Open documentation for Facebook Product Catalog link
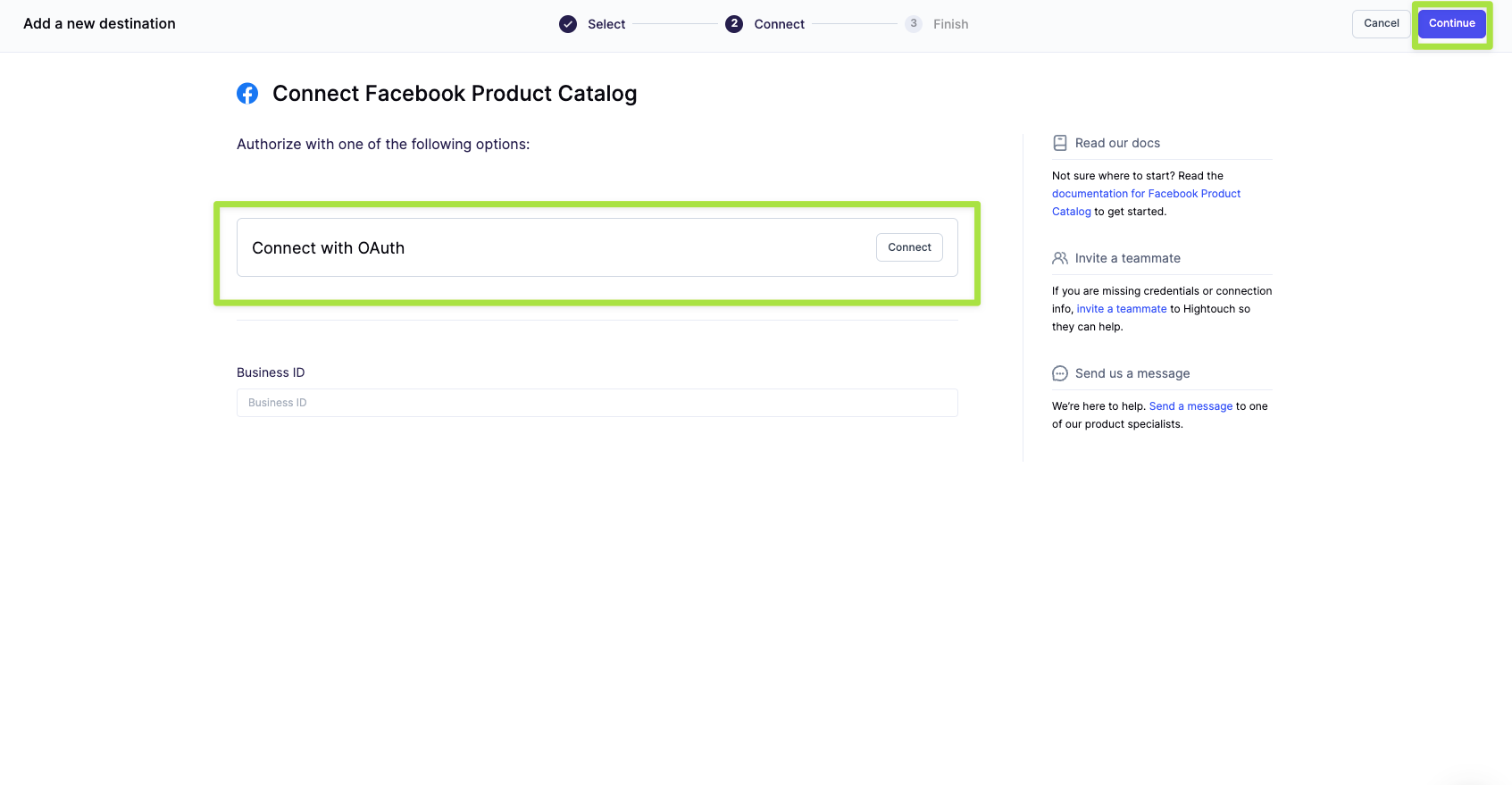Viewport: 1512px width, 785px height. point(1146,203)
